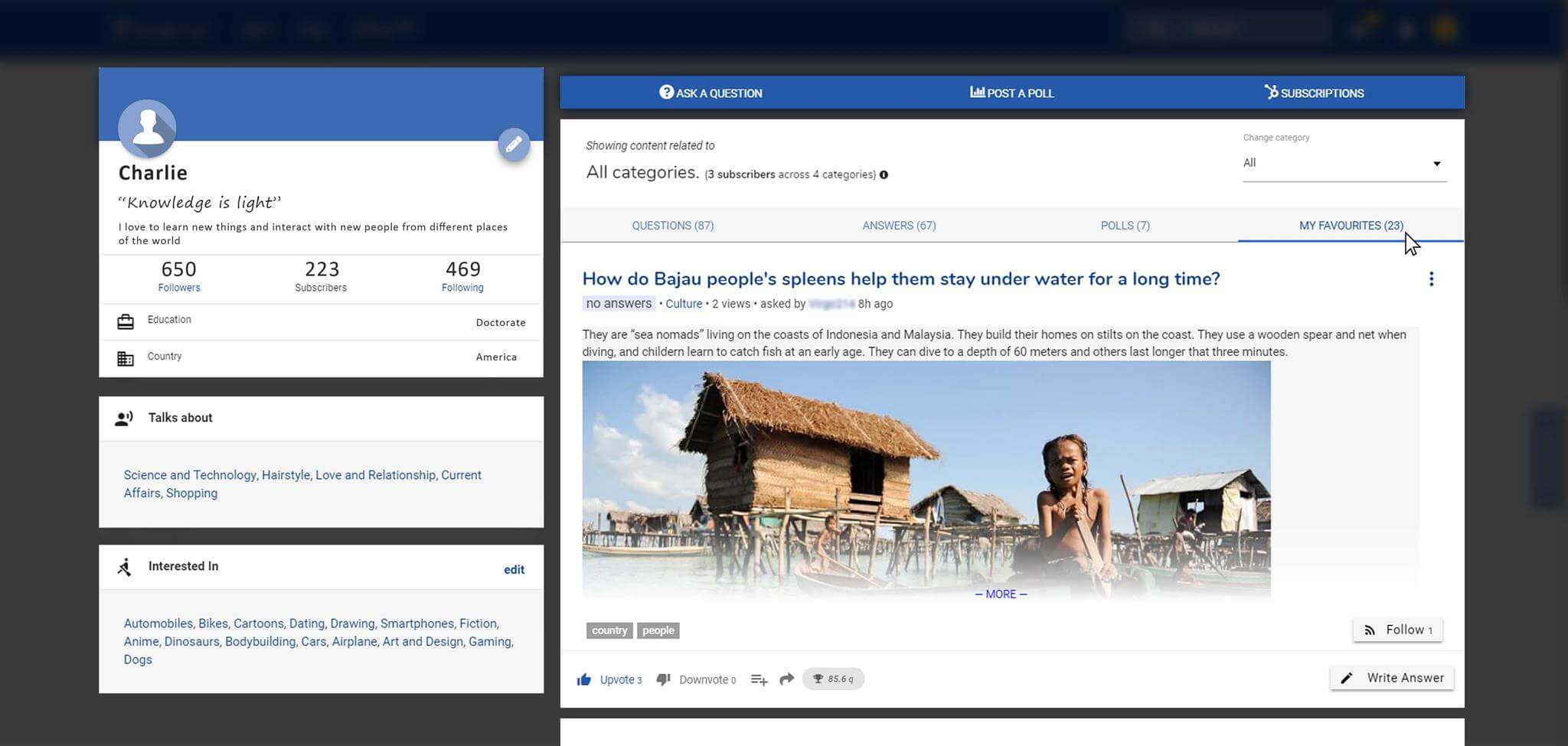Click the add-to-list icon
The image size is (1568, 746).
point(759,679)
